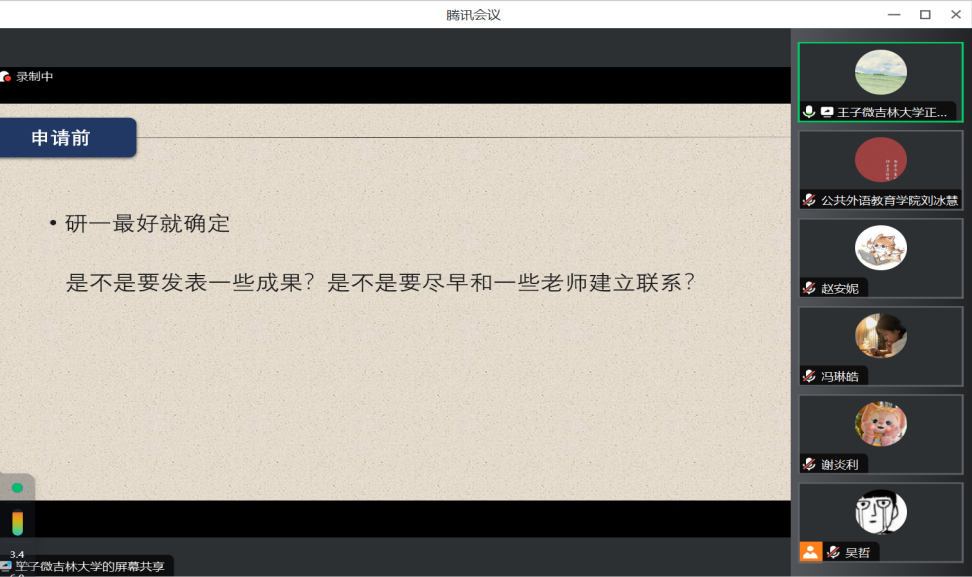Viewport: 972px width, 577px height.
Task: Click the red recording indicator icon
Action: [6, 77]
